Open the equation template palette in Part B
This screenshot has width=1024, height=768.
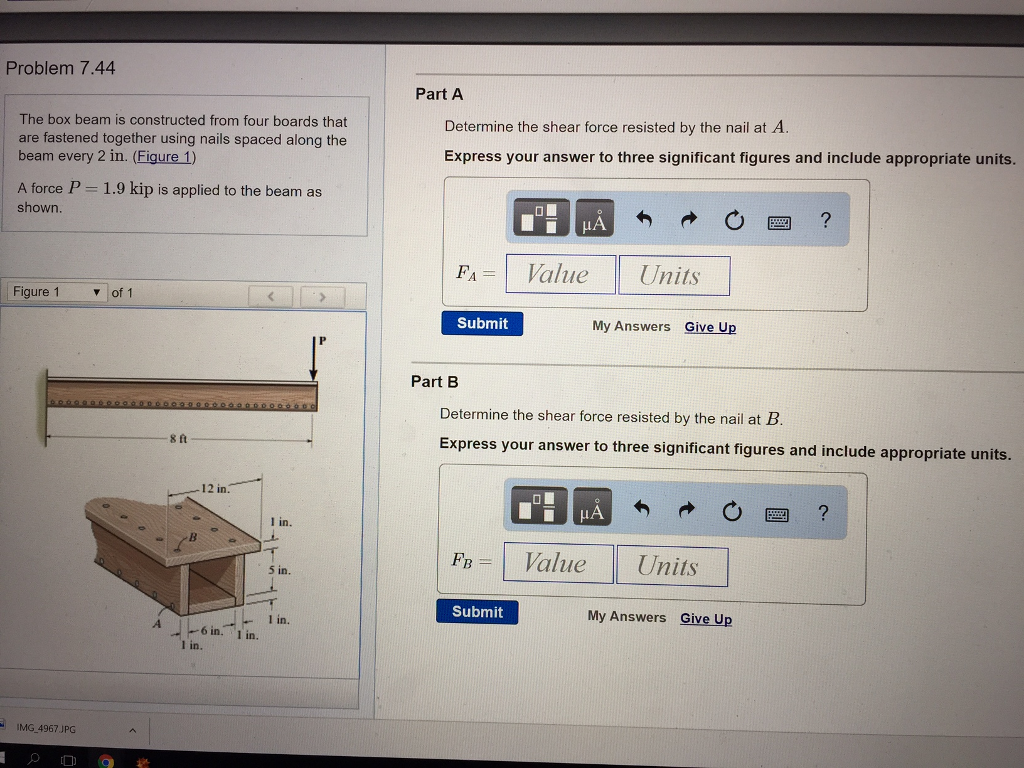[x=536, y=511]
